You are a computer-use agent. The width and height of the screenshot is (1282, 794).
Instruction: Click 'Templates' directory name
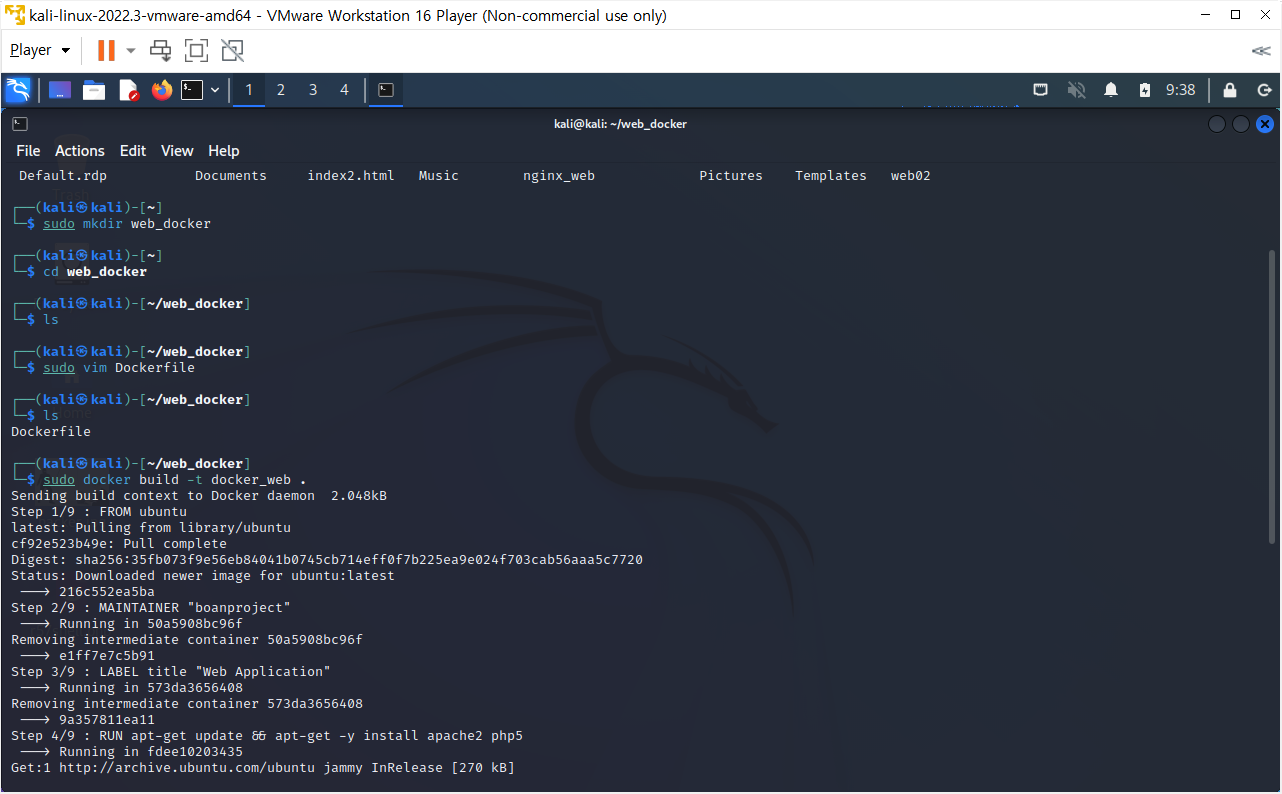pyautogui.click(x=831, y=176)
